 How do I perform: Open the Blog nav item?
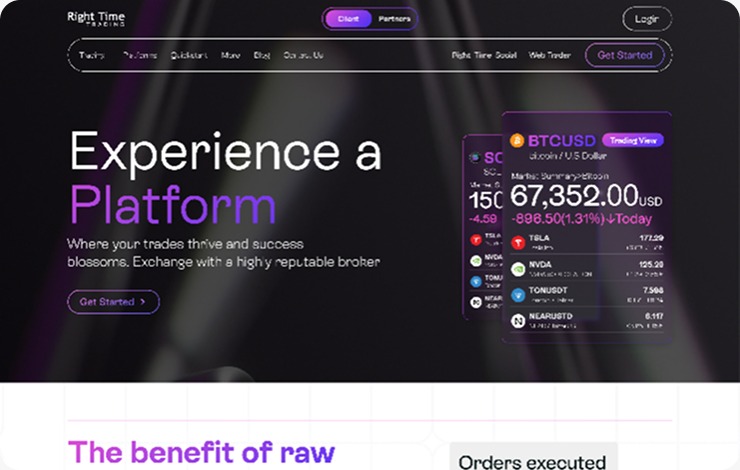point(261,55)
